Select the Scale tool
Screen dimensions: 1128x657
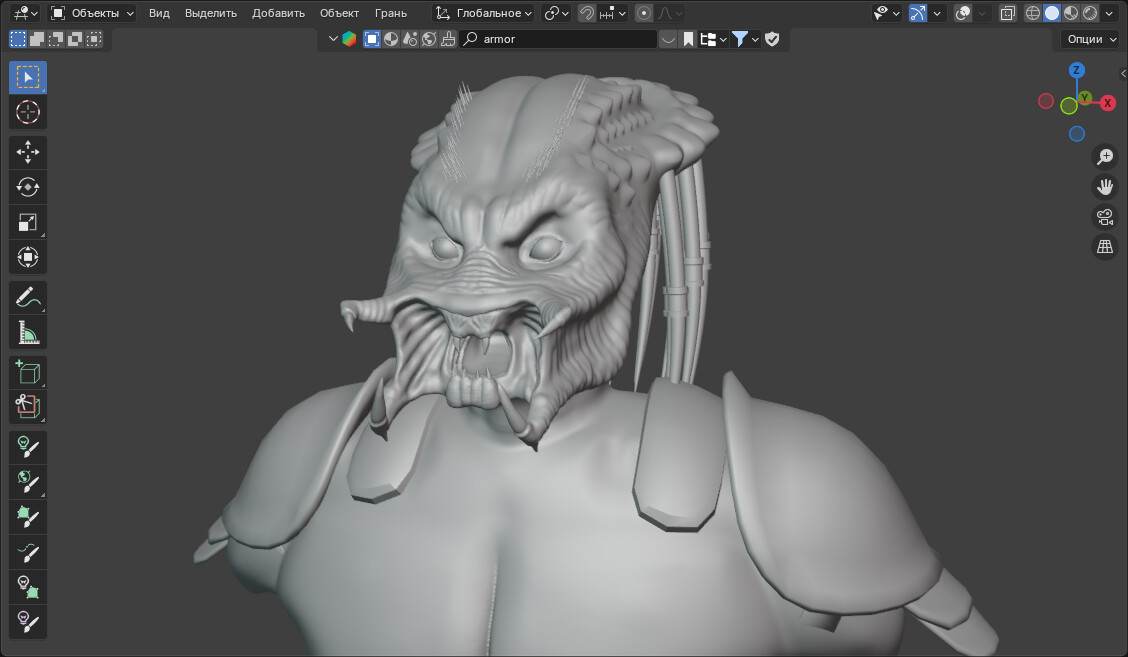[27, 222]
